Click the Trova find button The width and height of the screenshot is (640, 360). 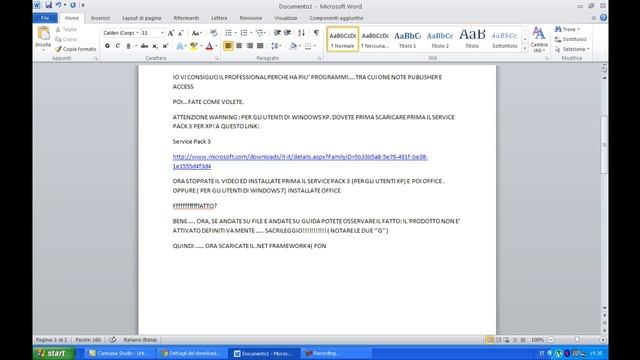[567, 29]
